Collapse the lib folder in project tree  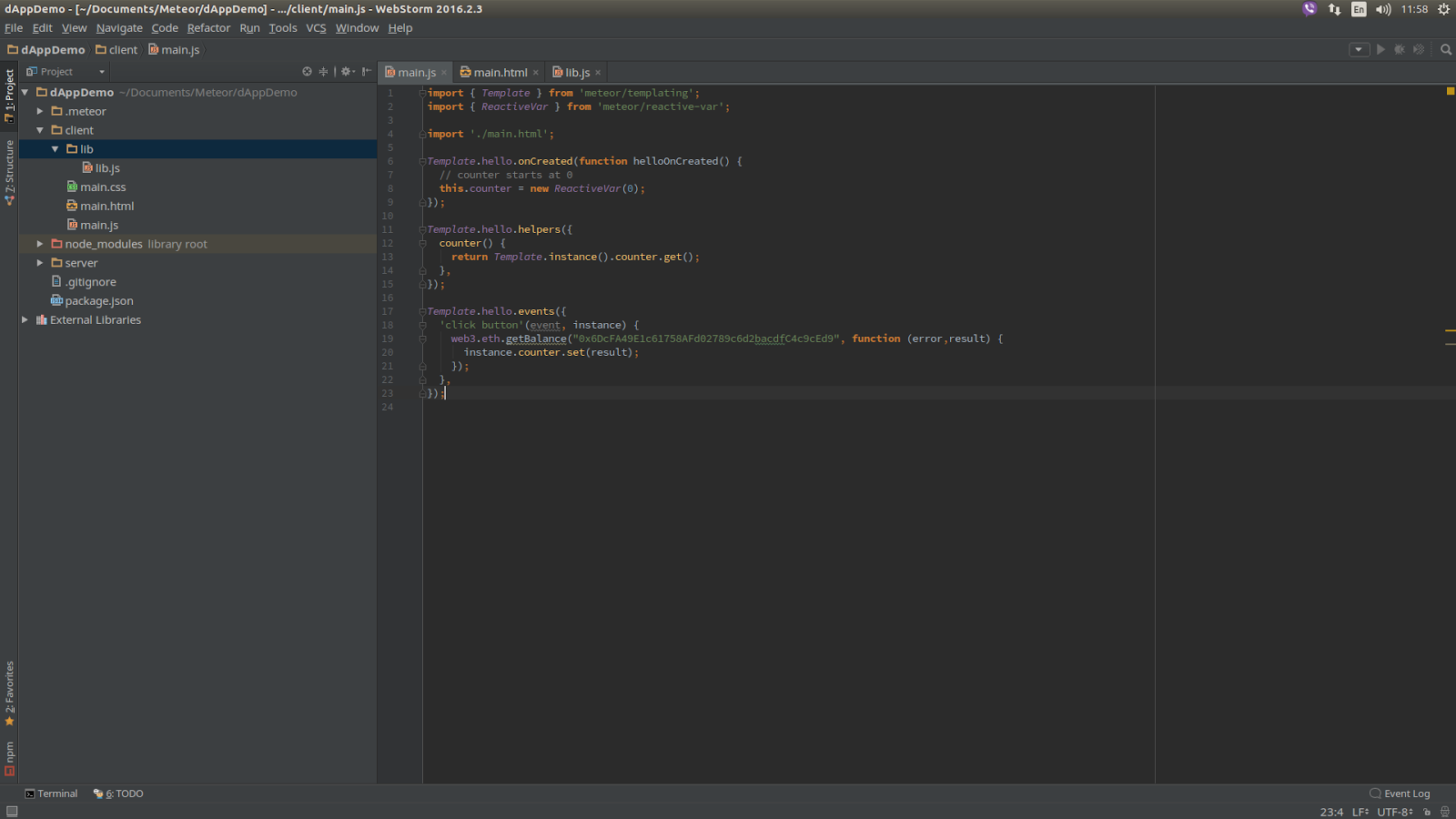(x=56, y=149)
